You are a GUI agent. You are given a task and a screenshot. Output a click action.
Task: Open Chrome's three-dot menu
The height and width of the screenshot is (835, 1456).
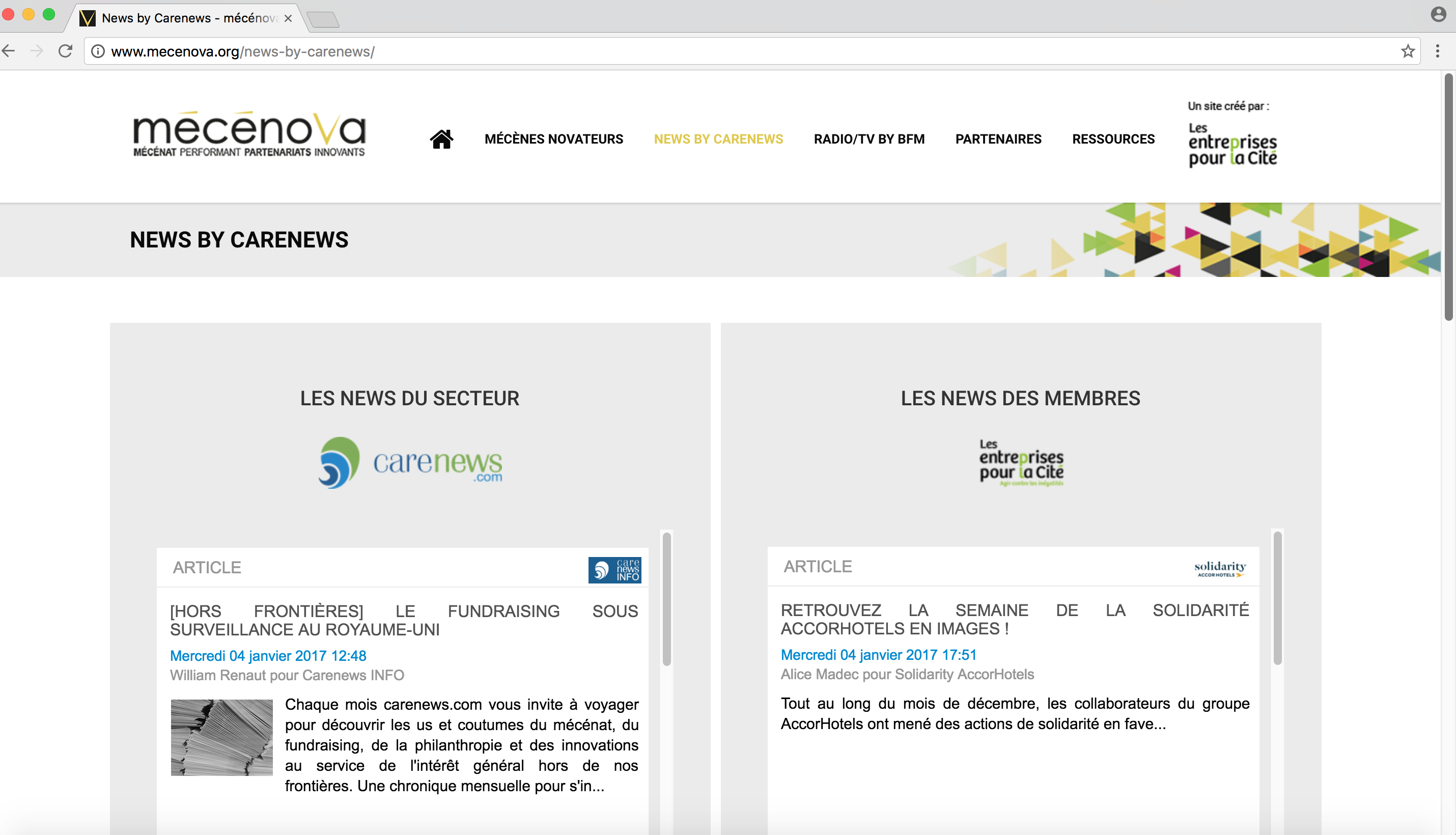pyautogui.click(x=1437, y=51)
